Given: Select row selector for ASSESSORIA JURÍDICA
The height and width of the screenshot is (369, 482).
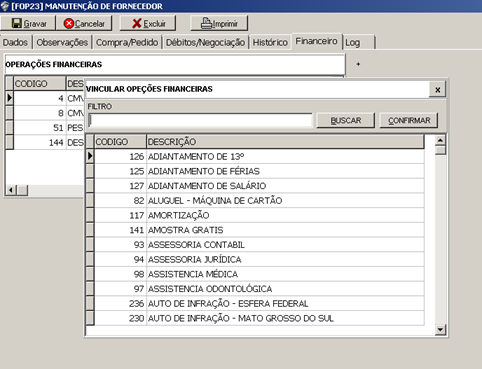Looking at the screenshot, I should [x=90, y=259].
